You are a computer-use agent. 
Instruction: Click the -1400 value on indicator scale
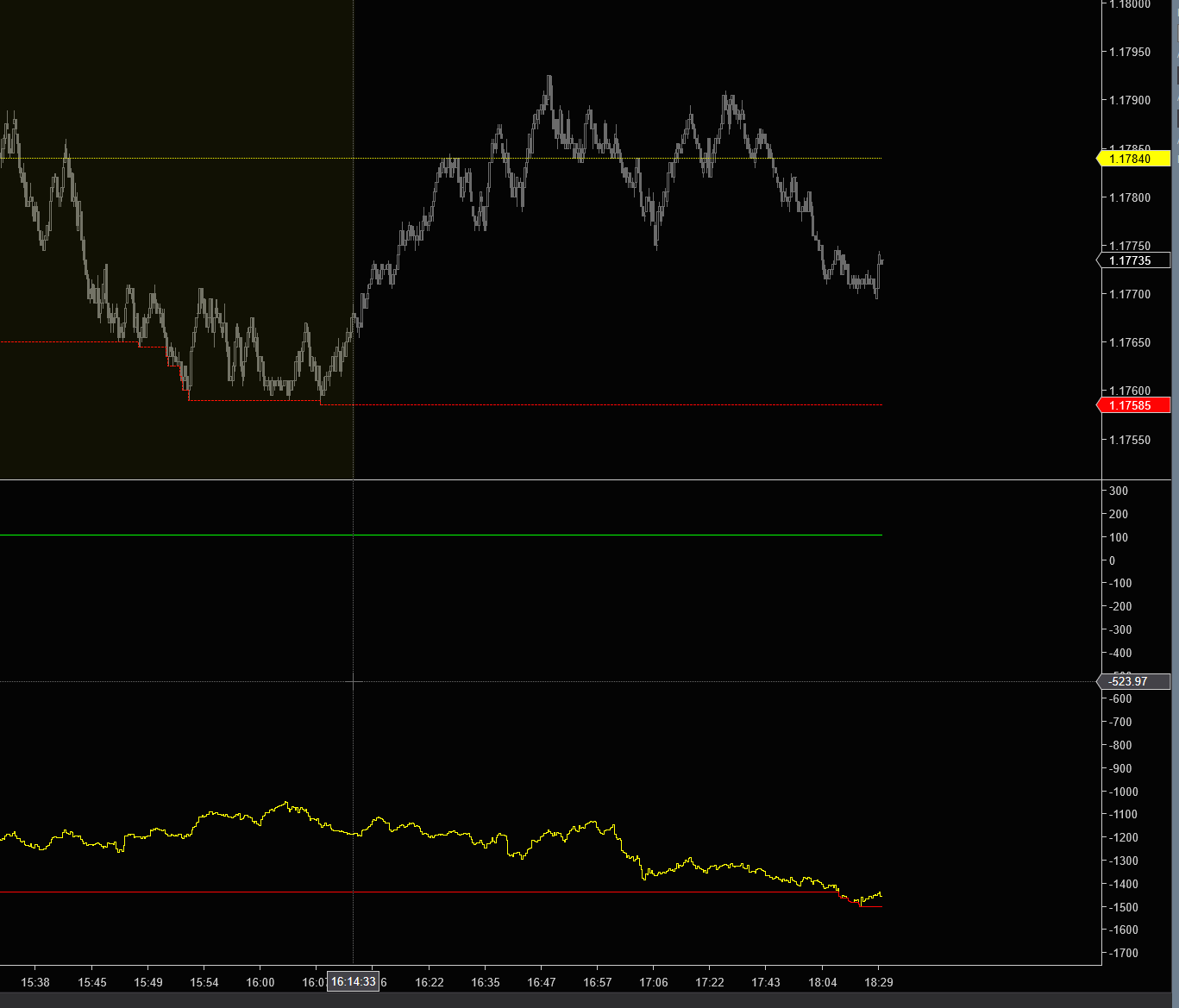click(x=1124, y=884)
